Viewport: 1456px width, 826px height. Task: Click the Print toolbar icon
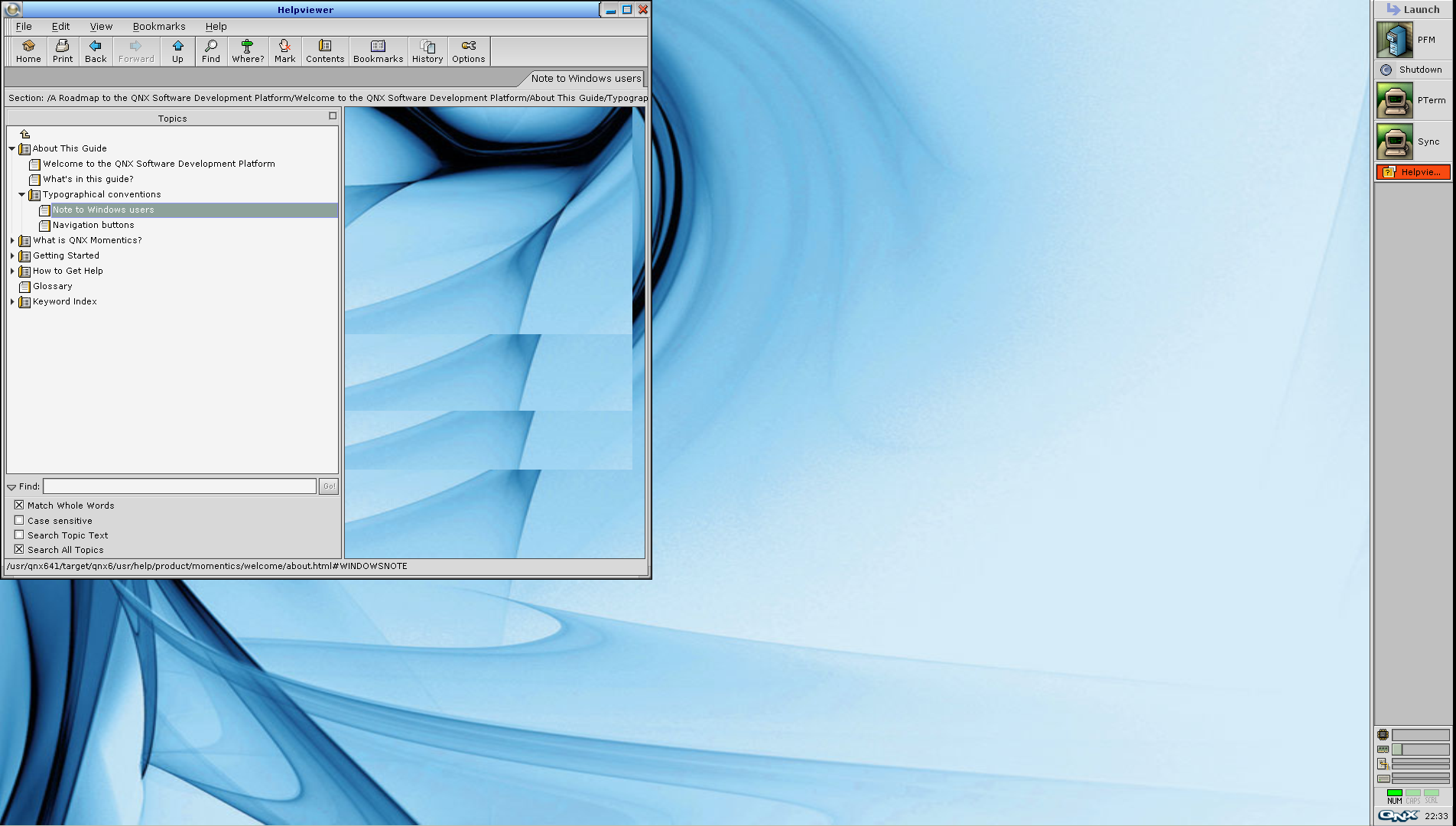click(63, 50)
